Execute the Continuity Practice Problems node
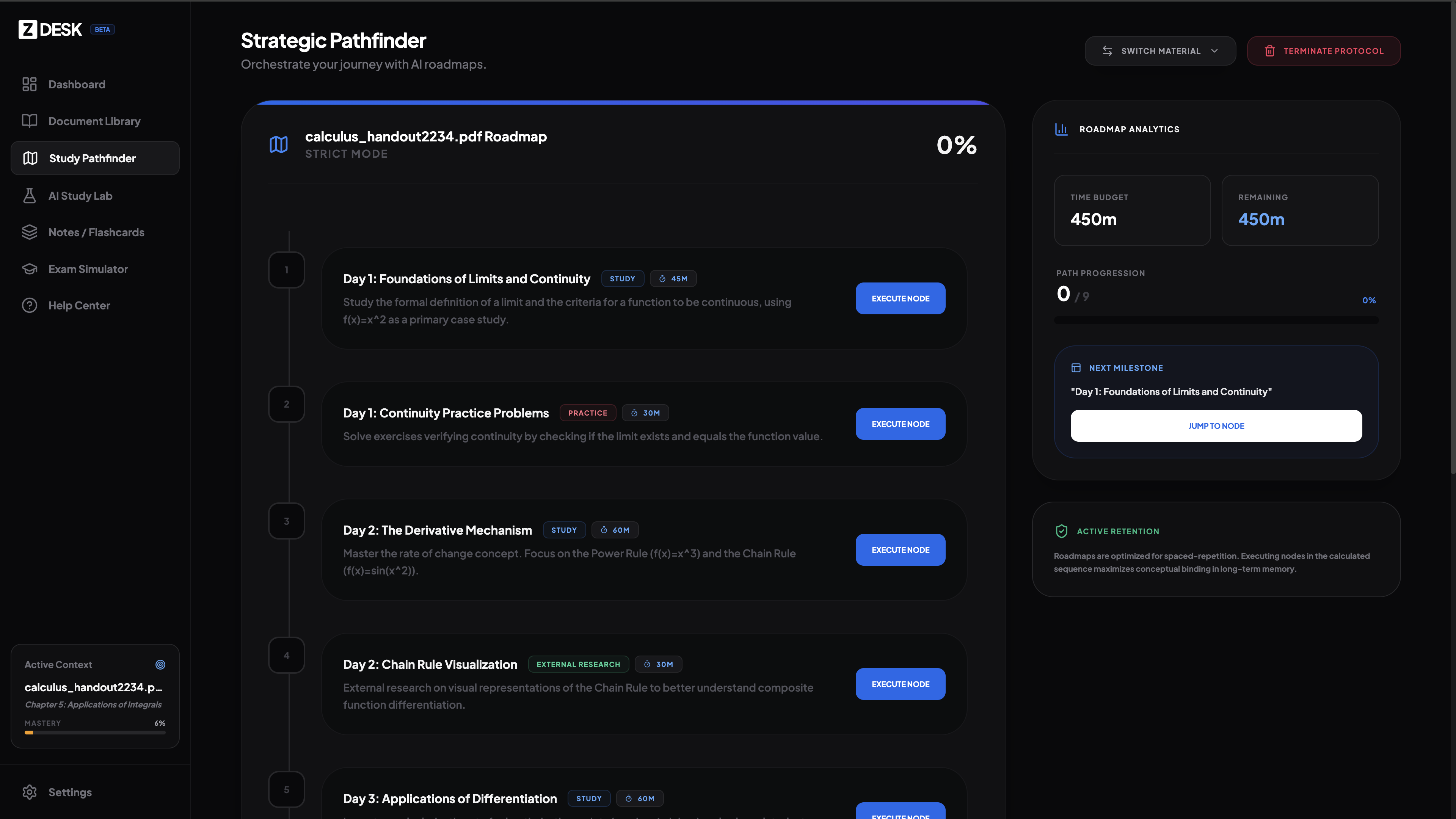This screenshot has width=1456, height=819. pos(900,424)
